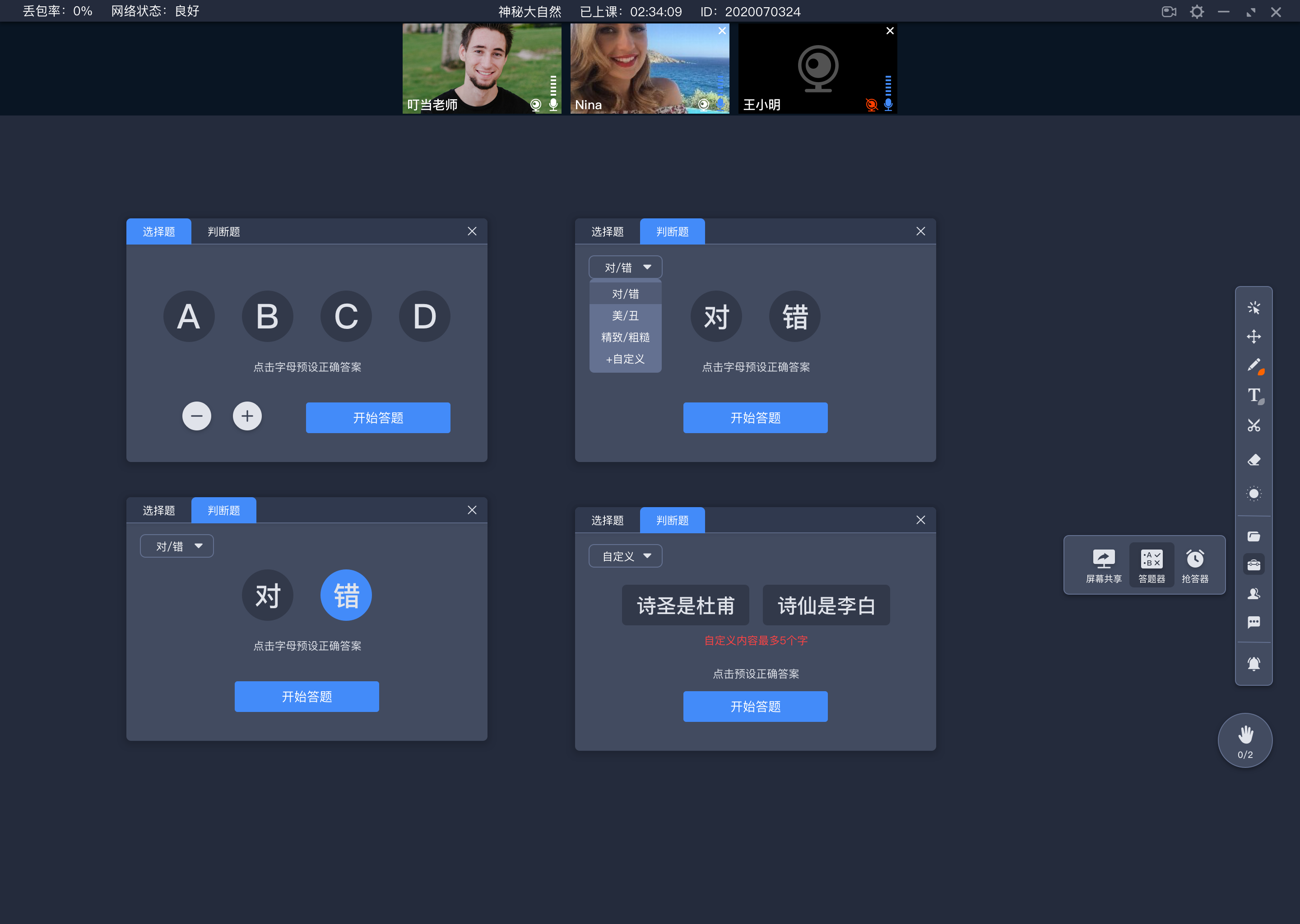
Task: Expand the 对/错 dropdown in top-right panel
Action: click(x=623, y=267)
